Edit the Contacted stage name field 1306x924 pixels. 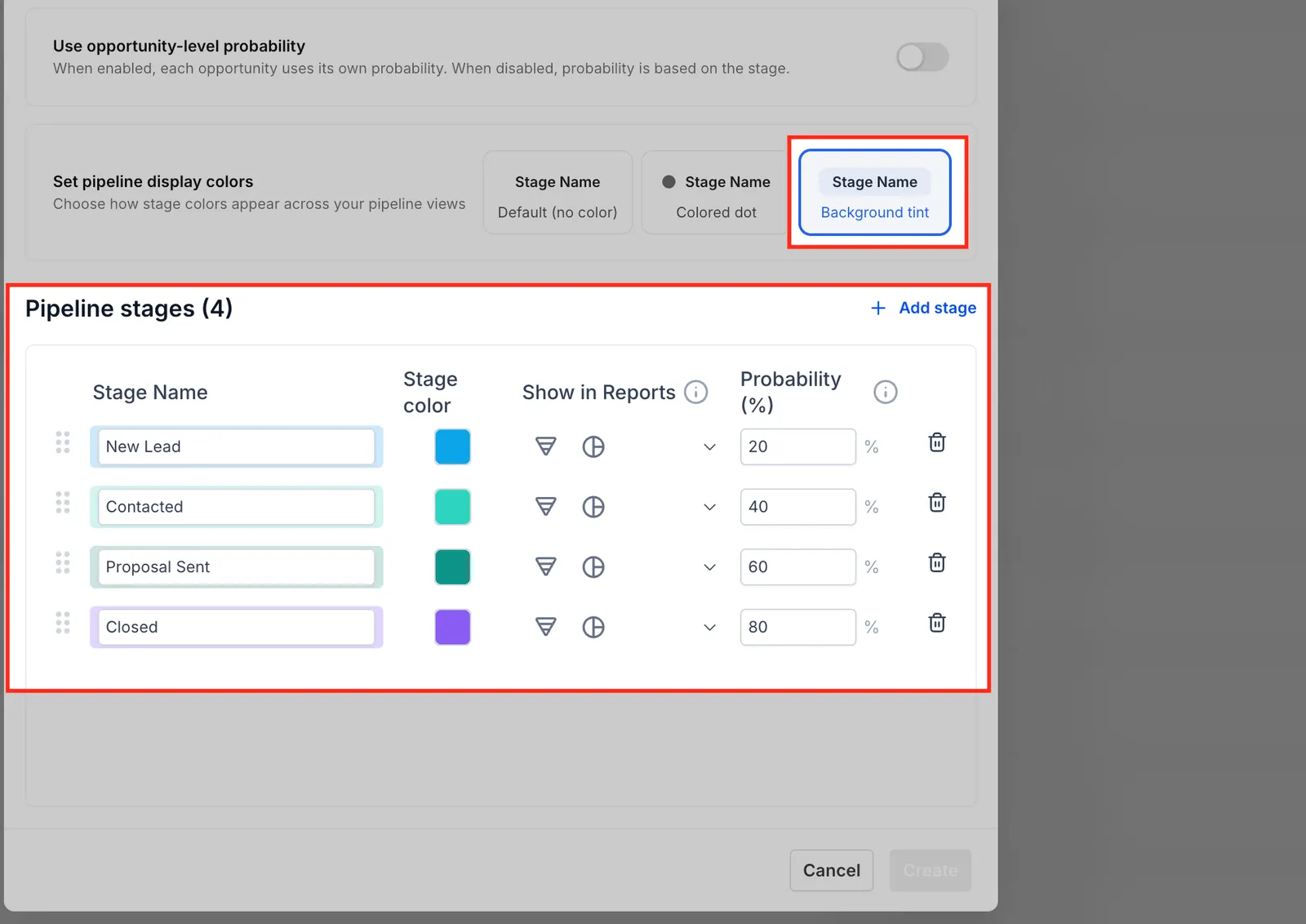point(236,507)
